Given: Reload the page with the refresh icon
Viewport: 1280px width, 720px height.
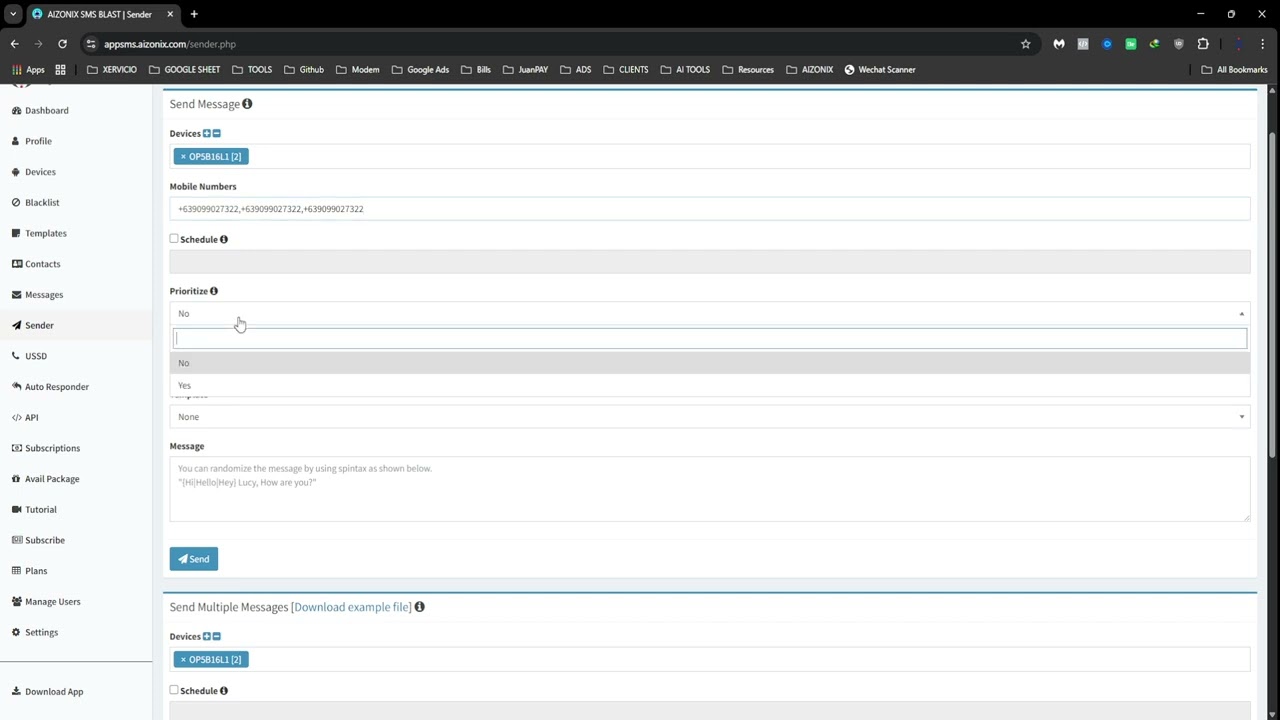Looking at the screenshot, I should 62,44.
